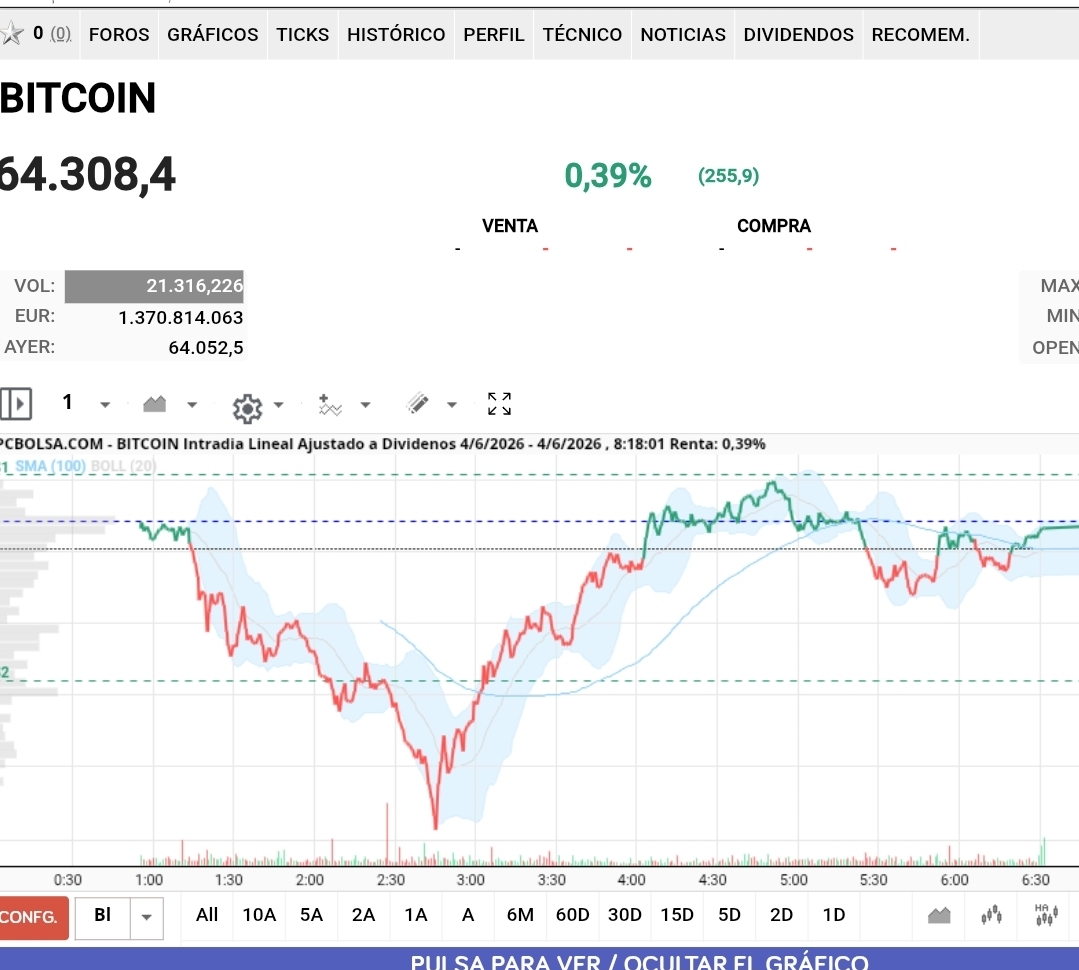1079x970 pixels.
Task: Click the 5:30 time axis label
Action: [x=873, y=880]
